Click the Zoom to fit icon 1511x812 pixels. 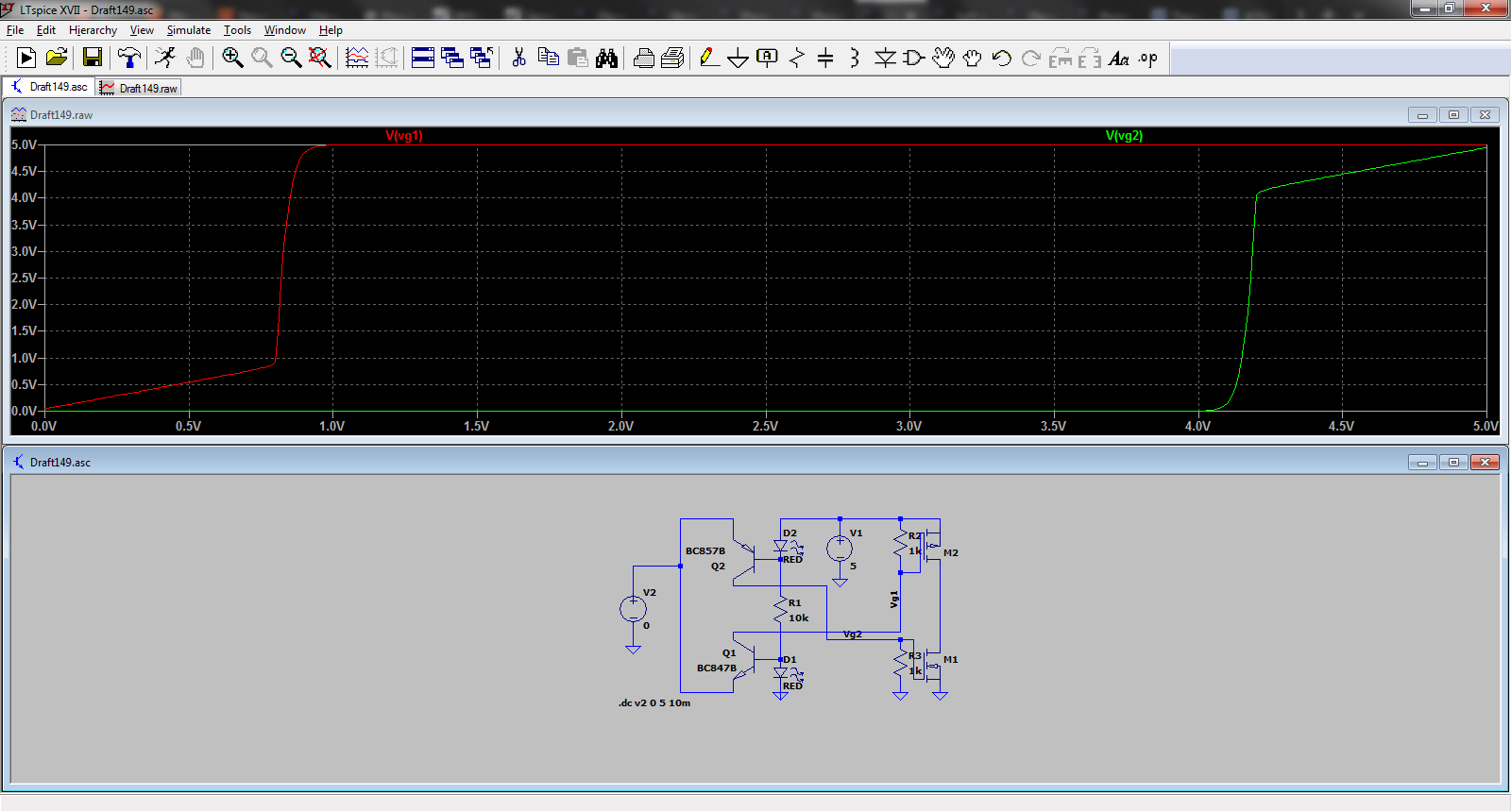click(x=320, y=59)
